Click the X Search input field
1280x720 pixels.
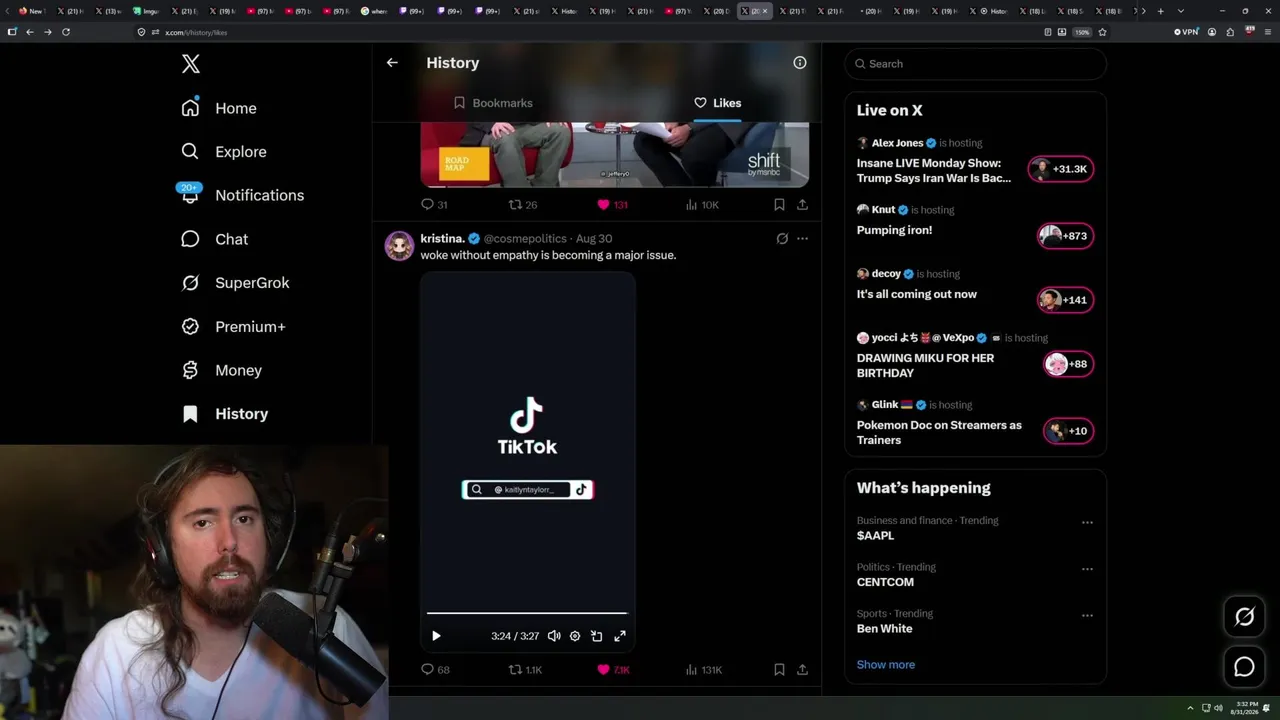(976, 64)
